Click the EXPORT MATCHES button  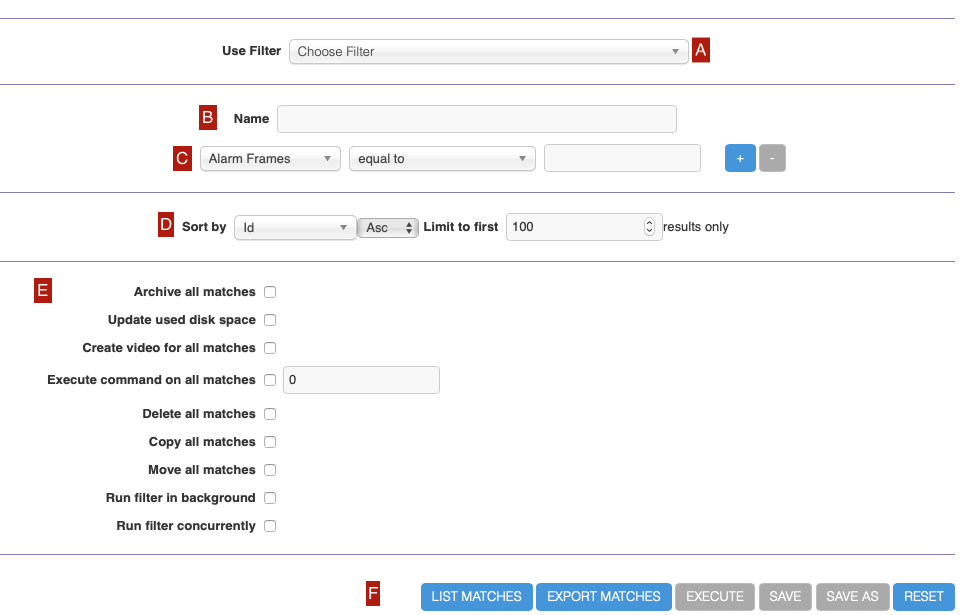click(604, 597)
